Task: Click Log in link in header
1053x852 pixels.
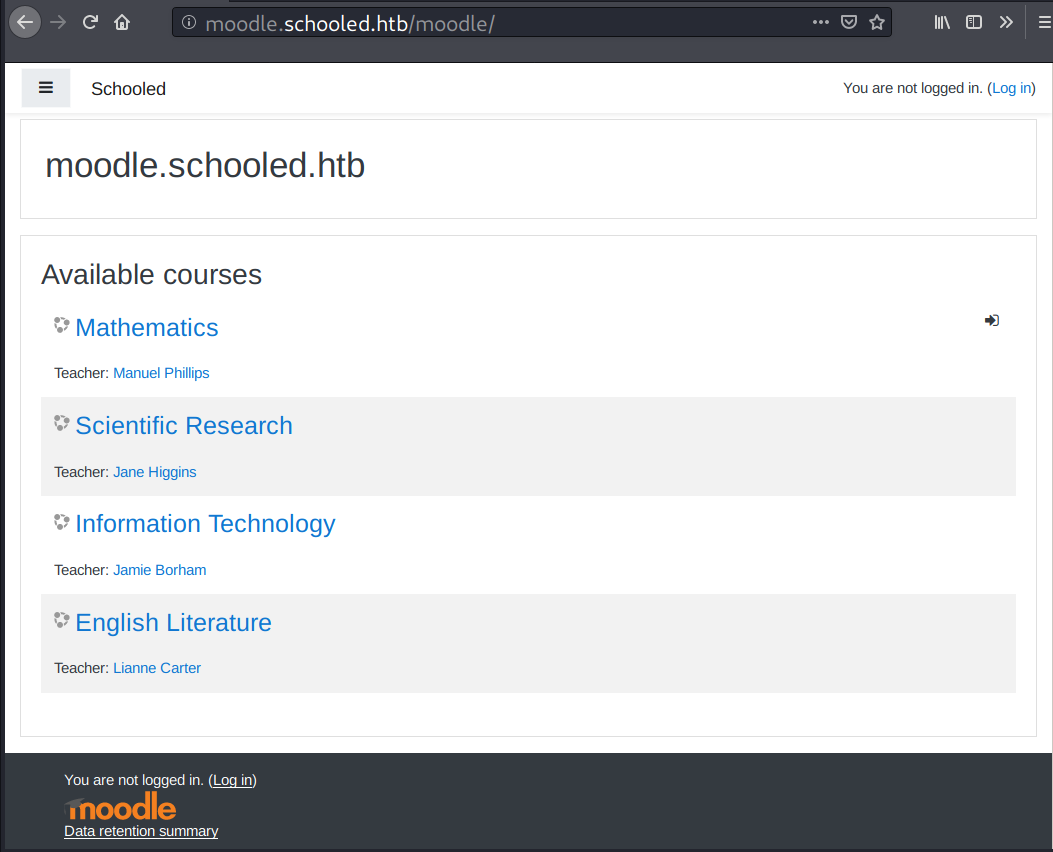Action: coord(1011,88)
